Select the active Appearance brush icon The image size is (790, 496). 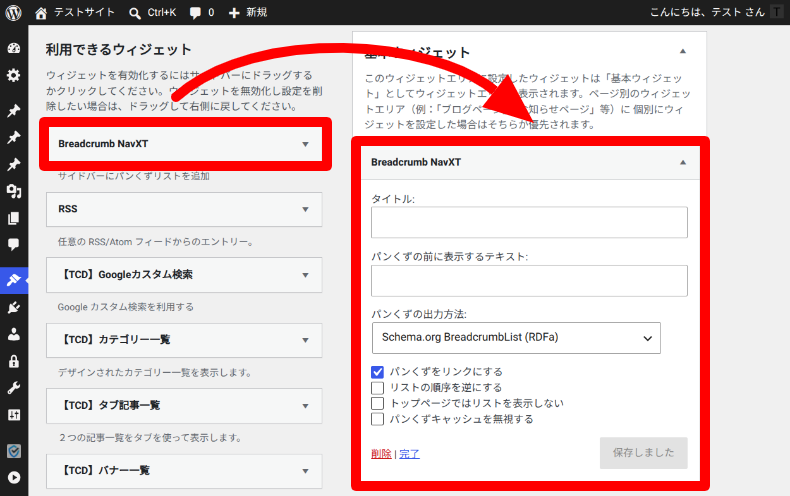tap(14, 280)
